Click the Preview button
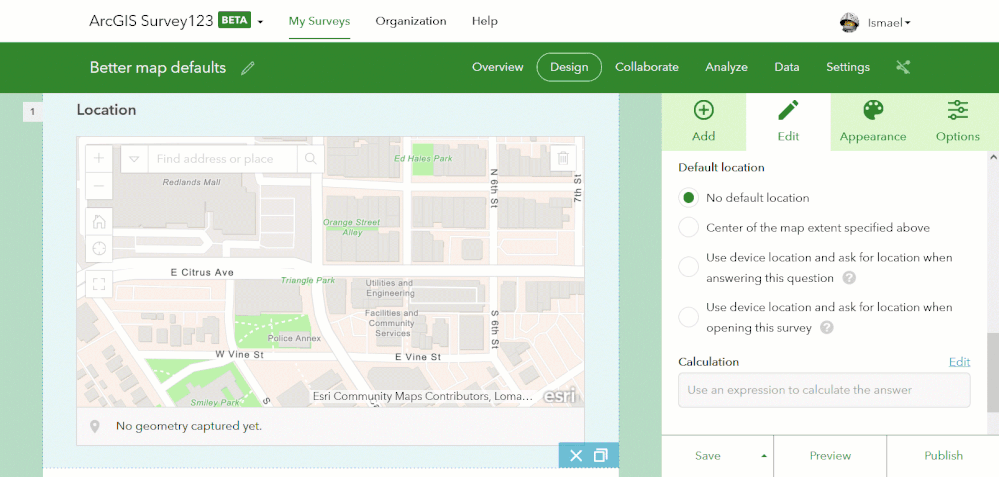 point(830,455)
